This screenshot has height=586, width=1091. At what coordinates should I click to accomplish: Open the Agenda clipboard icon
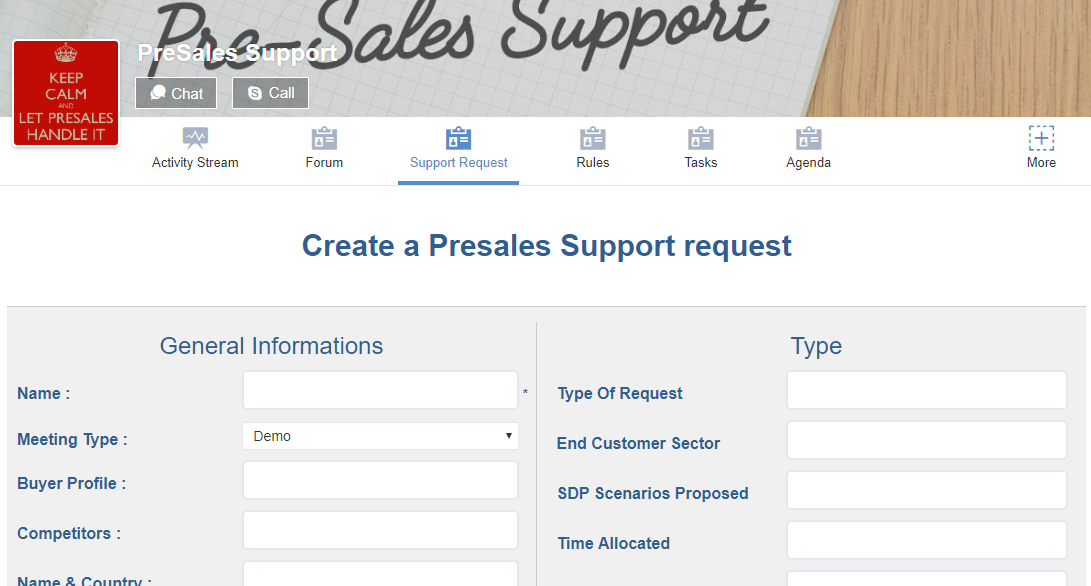point(809,138)
